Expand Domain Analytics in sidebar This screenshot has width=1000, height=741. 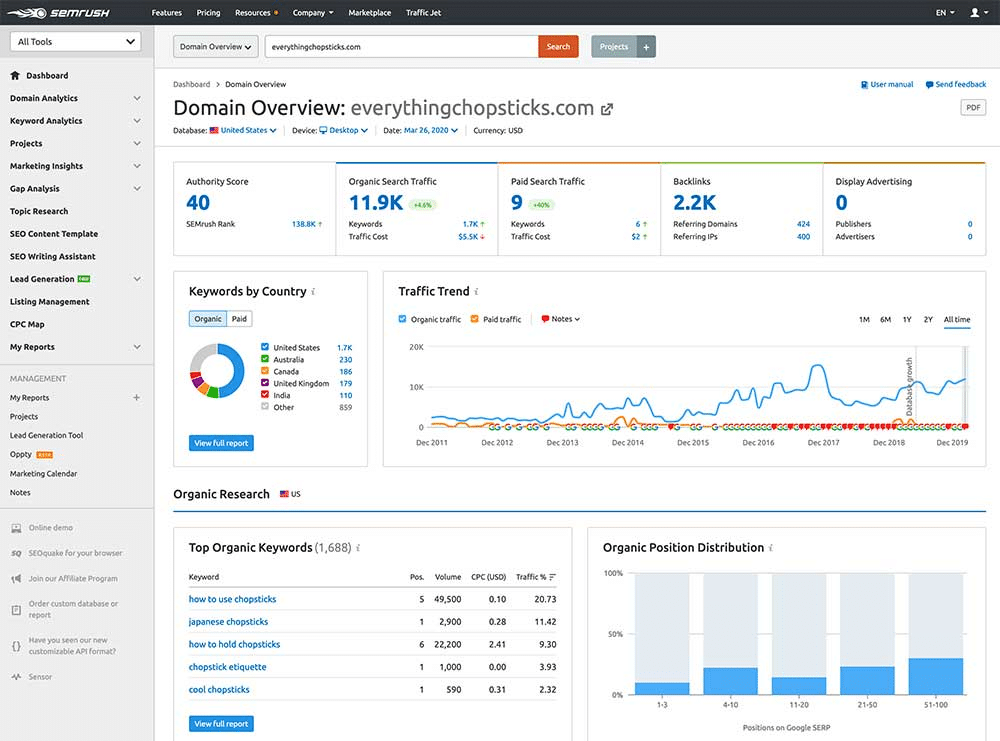click(x=75, y=98)
